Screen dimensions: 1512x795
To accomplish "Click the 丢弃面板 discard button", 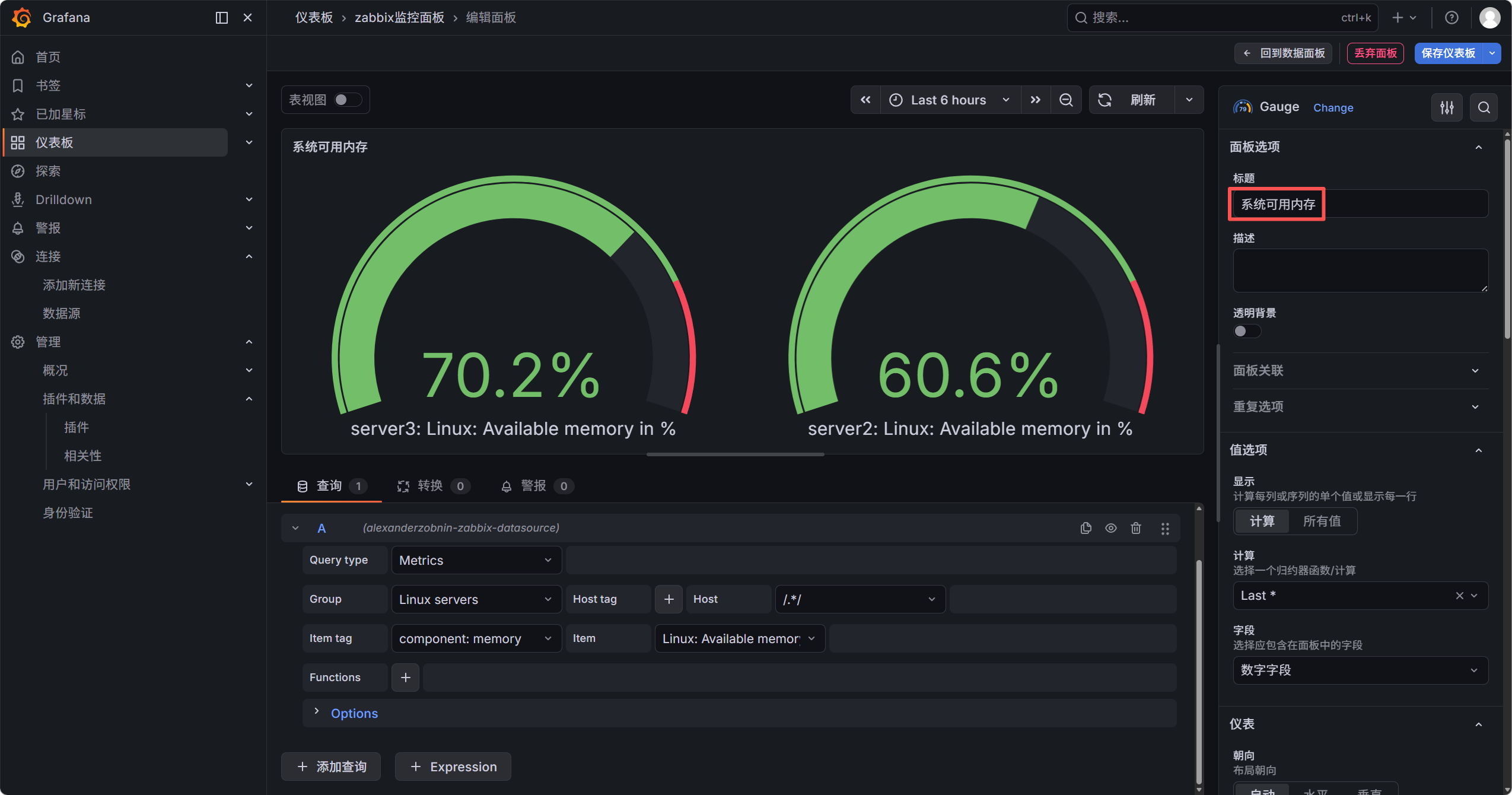I will [x=1375, y=53].
